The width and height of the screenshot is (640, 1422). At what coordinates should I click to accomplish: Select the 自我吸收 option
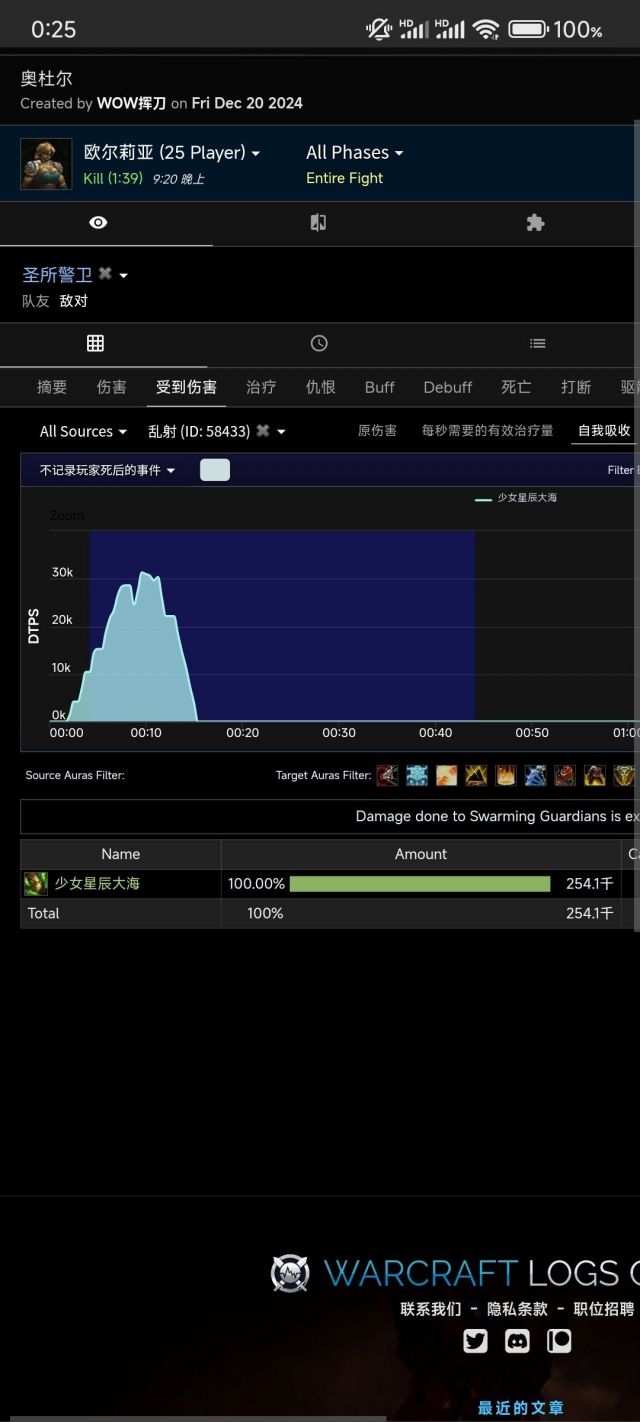pyautogui.click(x=604, y=431)
